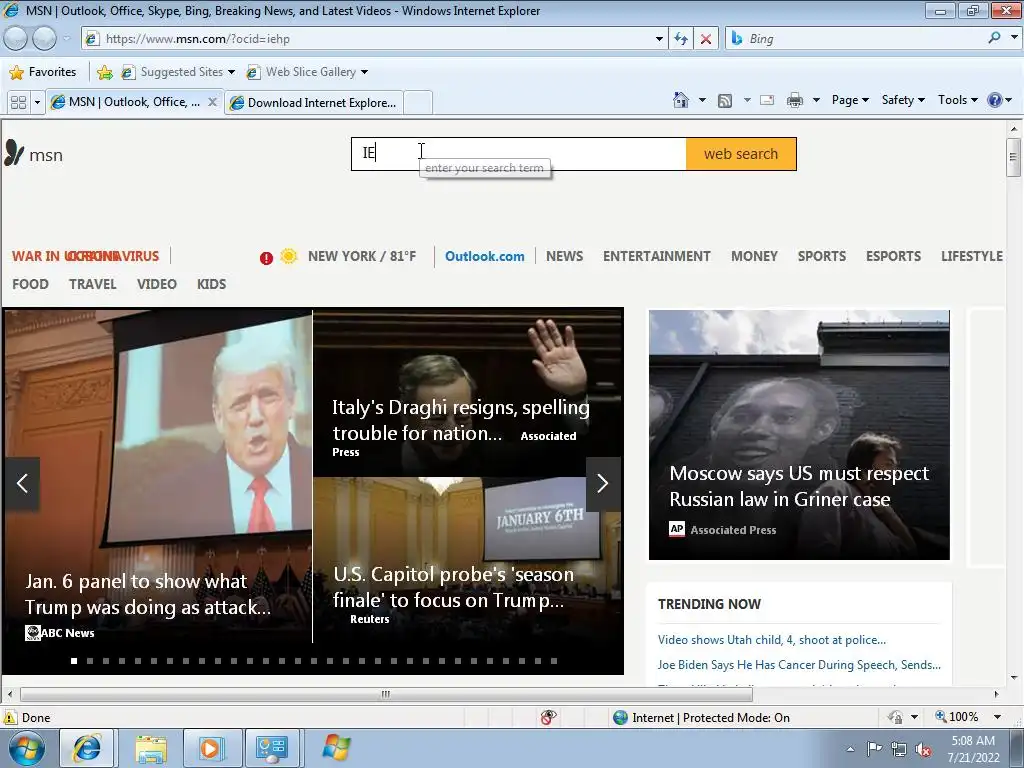
Task: Click the horizontal scrollbar thumb
Action: tap(386, 694)
